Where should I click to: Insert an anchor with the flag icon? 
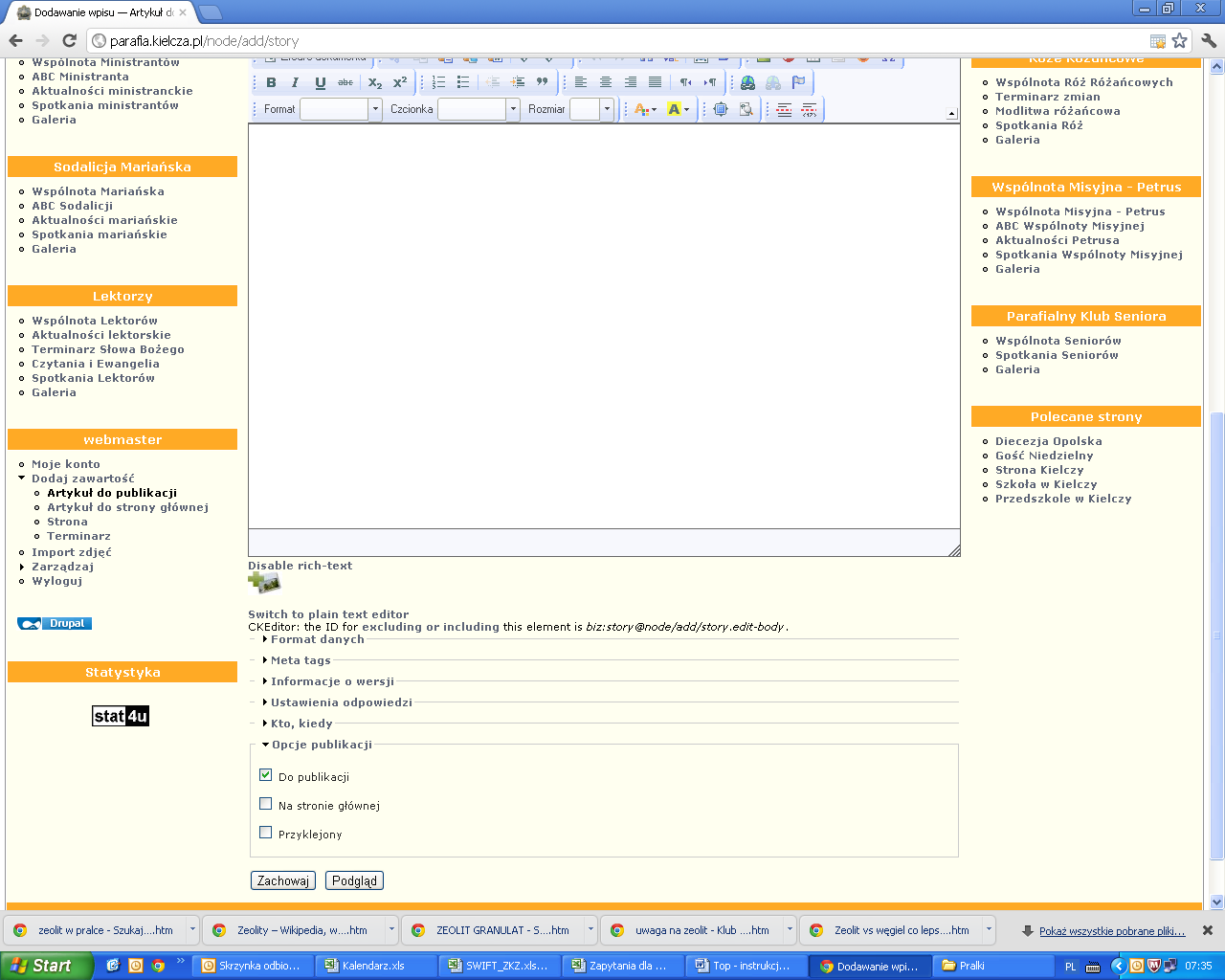(798, 82)
